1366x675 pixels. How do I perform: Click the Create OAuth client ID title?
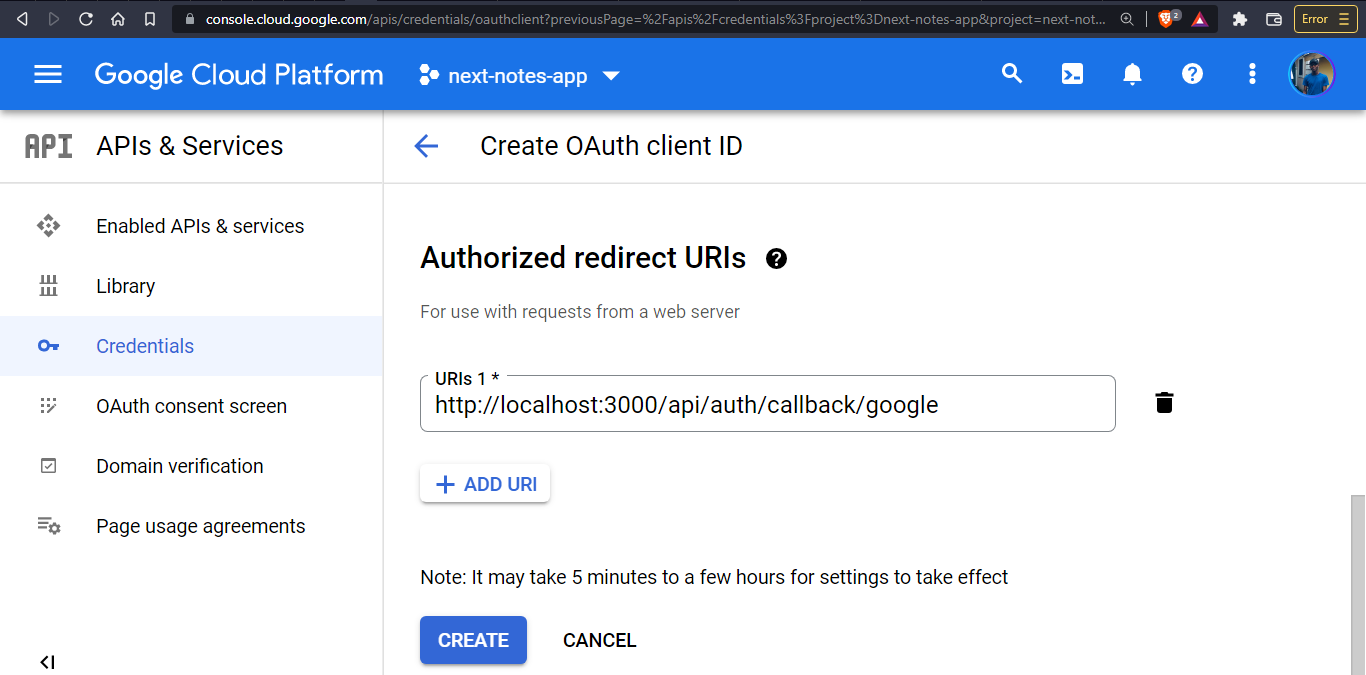point(611,146)
